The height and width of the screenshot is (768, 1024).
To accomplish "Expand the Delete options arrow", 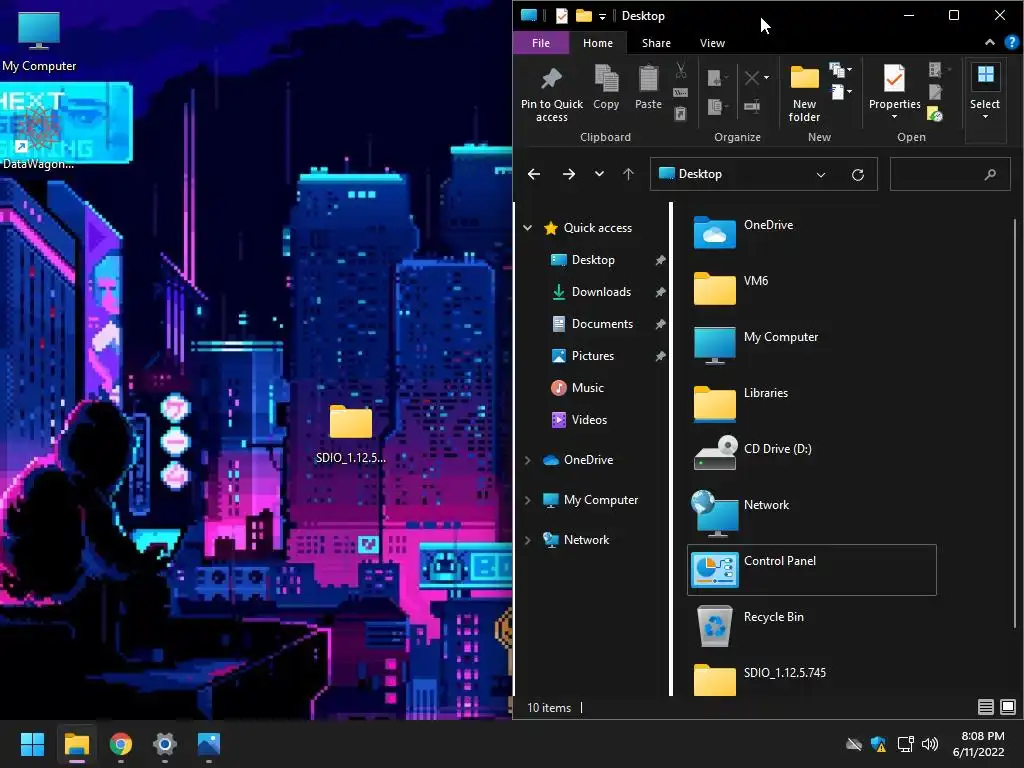I will pyautogui.click(x=767, y=78).
